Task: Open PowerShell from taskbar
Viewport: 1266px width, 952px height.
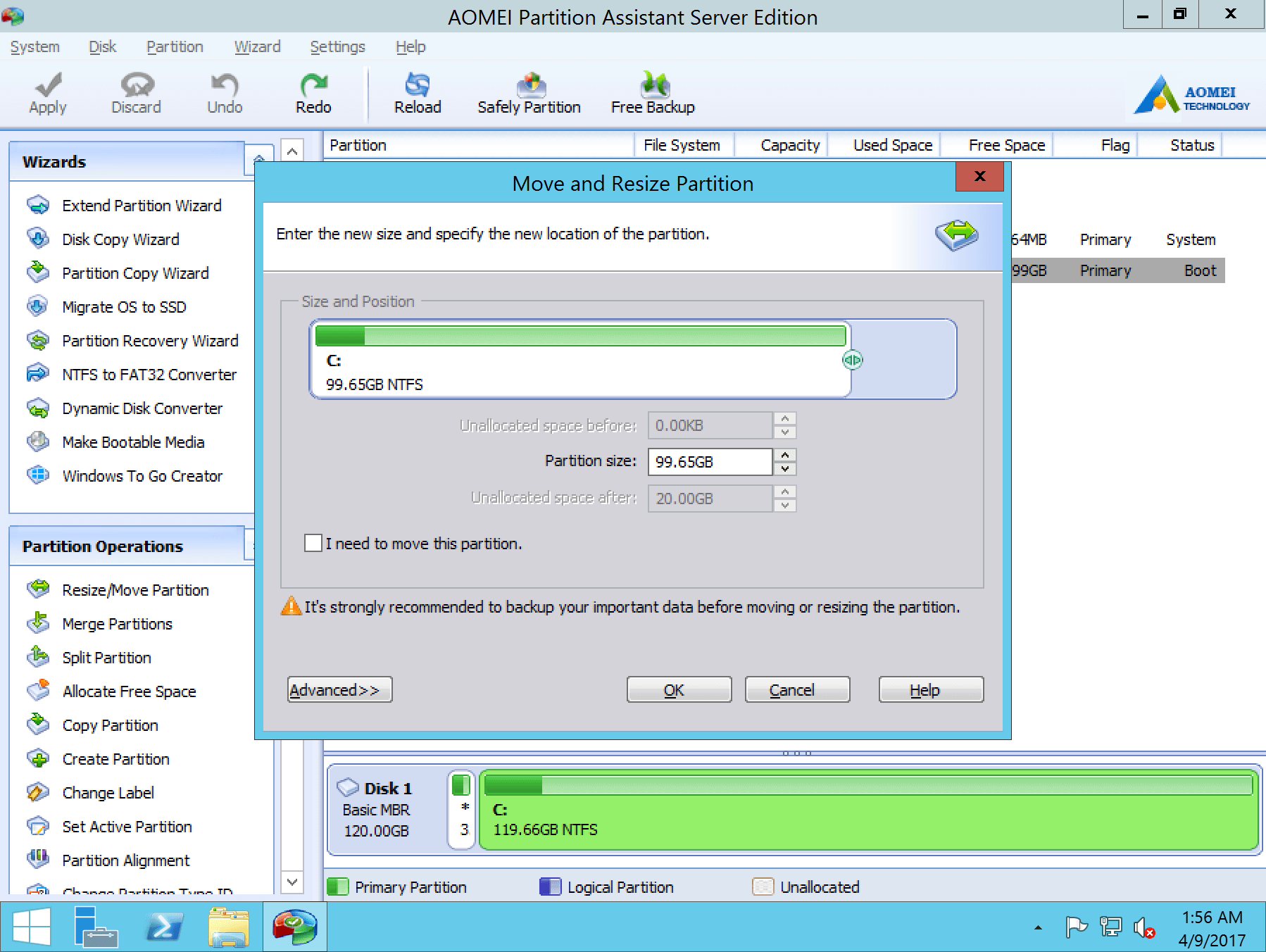Action: 164,927
